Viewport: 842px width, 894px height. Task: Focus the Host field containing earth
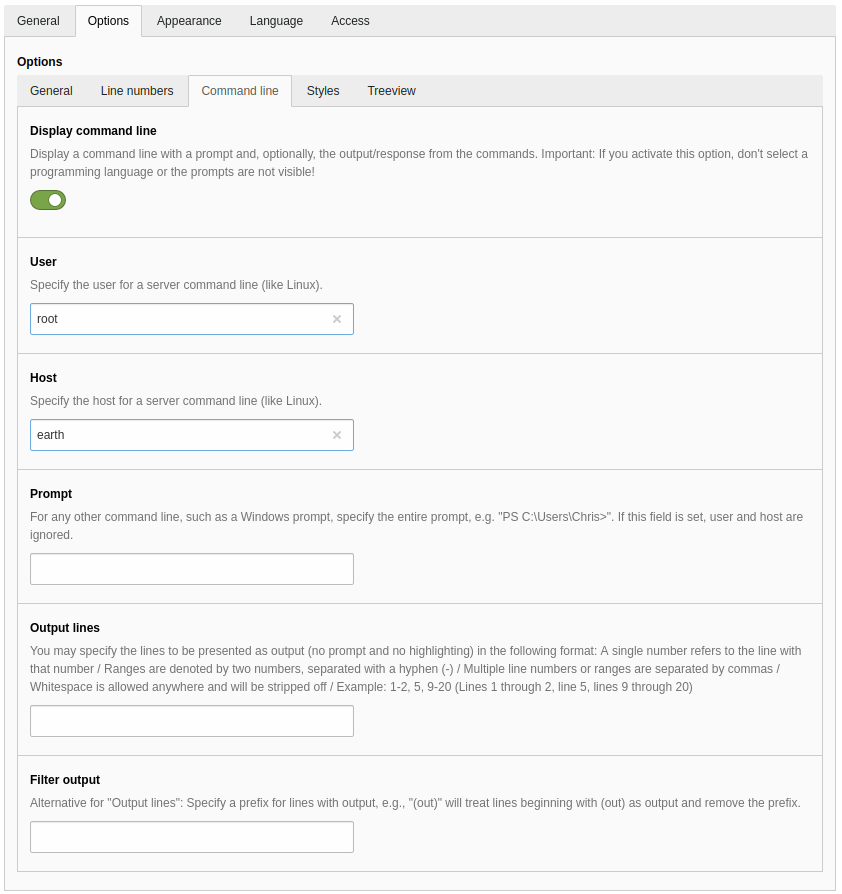coord(180,435)
